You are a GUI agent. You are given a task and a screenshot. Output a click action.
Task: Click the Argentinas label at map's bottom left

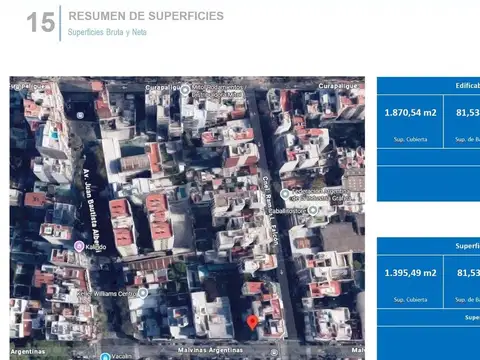[28, 351]
